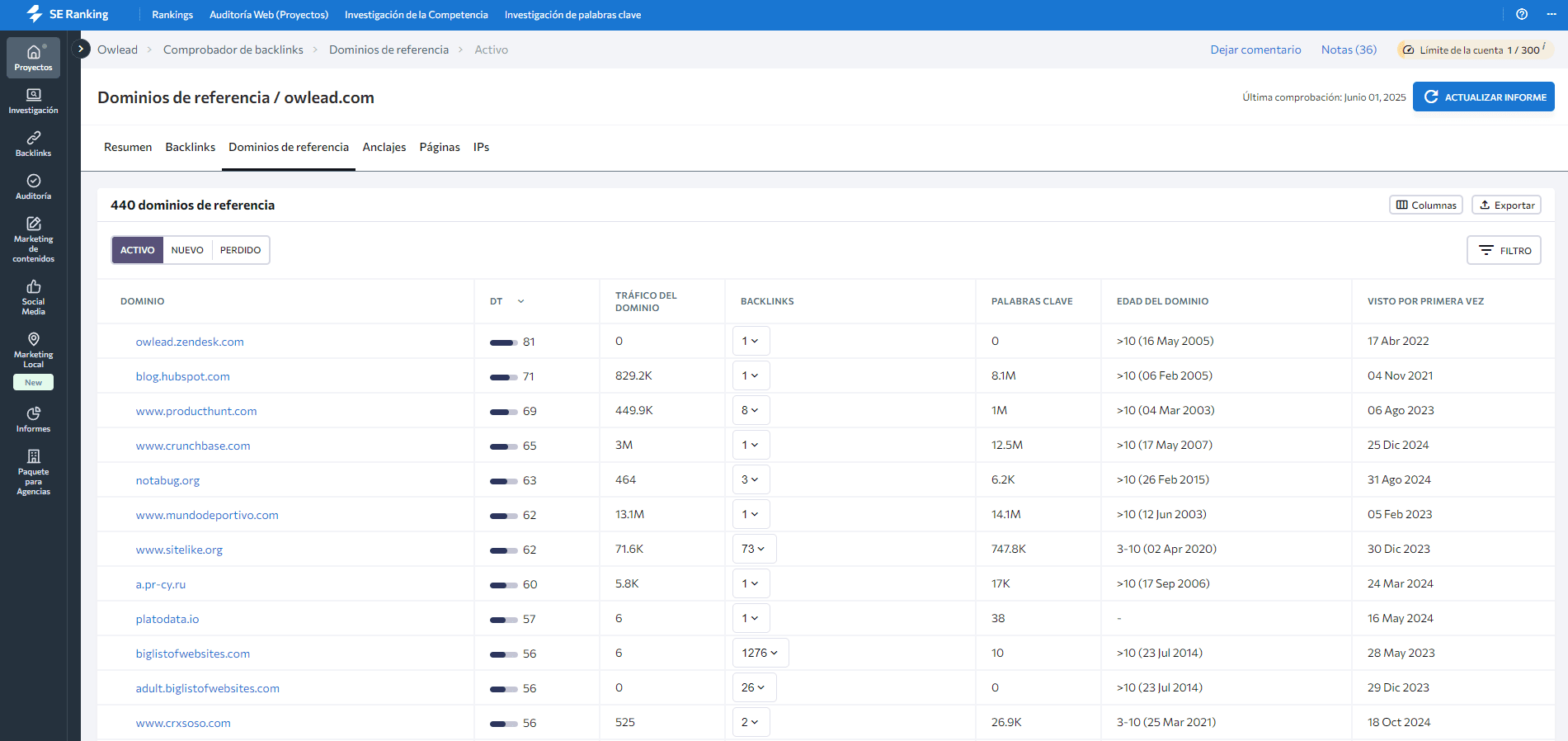Go to Dominios de referencia breadcrumb
This screenshot has height=741, width=1568.
[x=388, y=50]
